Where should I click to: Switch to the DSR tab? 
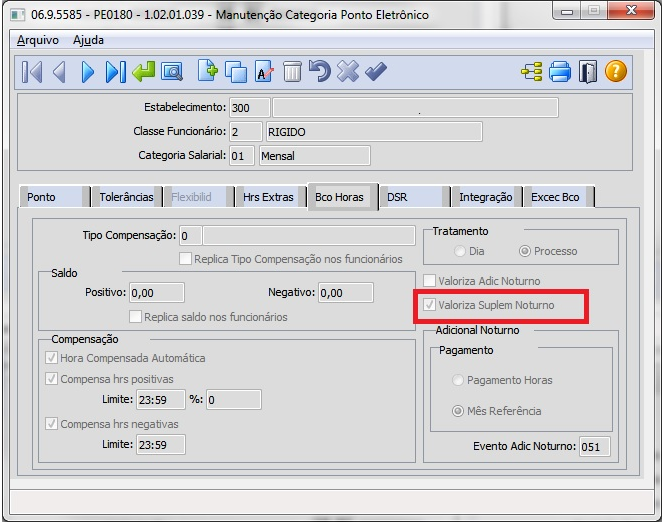(415, 197)
